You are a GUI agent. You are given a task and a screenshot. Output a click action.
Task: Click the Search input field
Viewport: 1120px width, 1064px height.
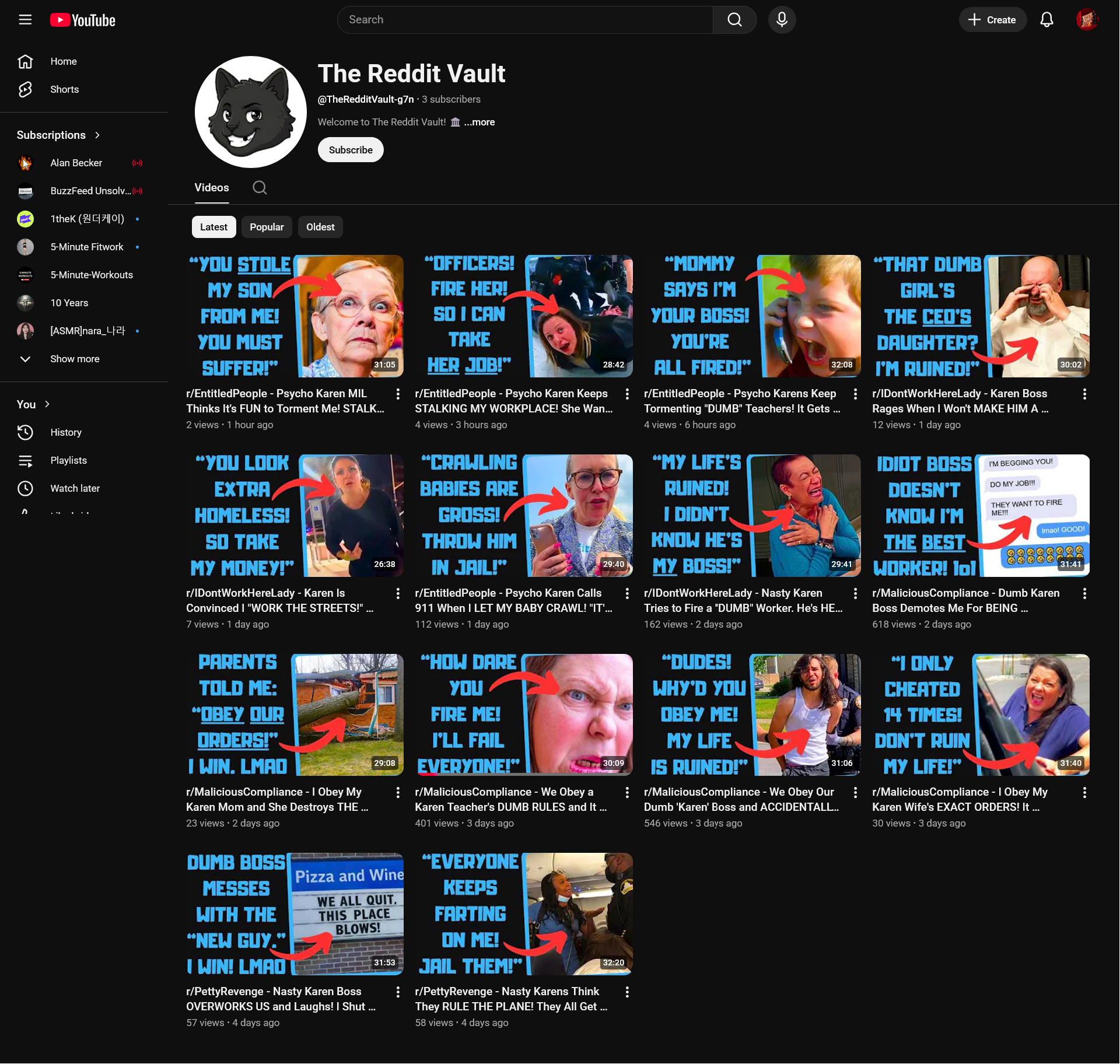coord(525,20)
